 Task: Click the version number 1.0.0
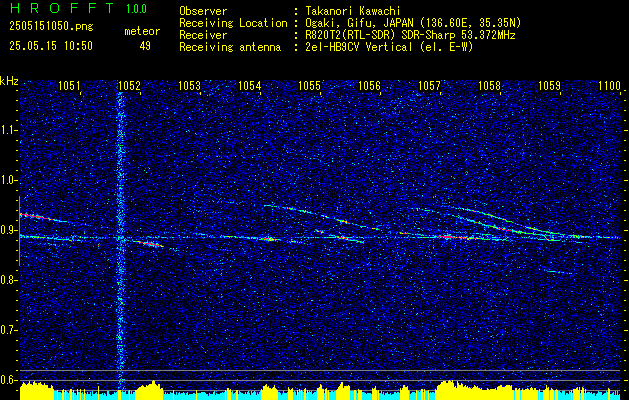click(136, 8)
